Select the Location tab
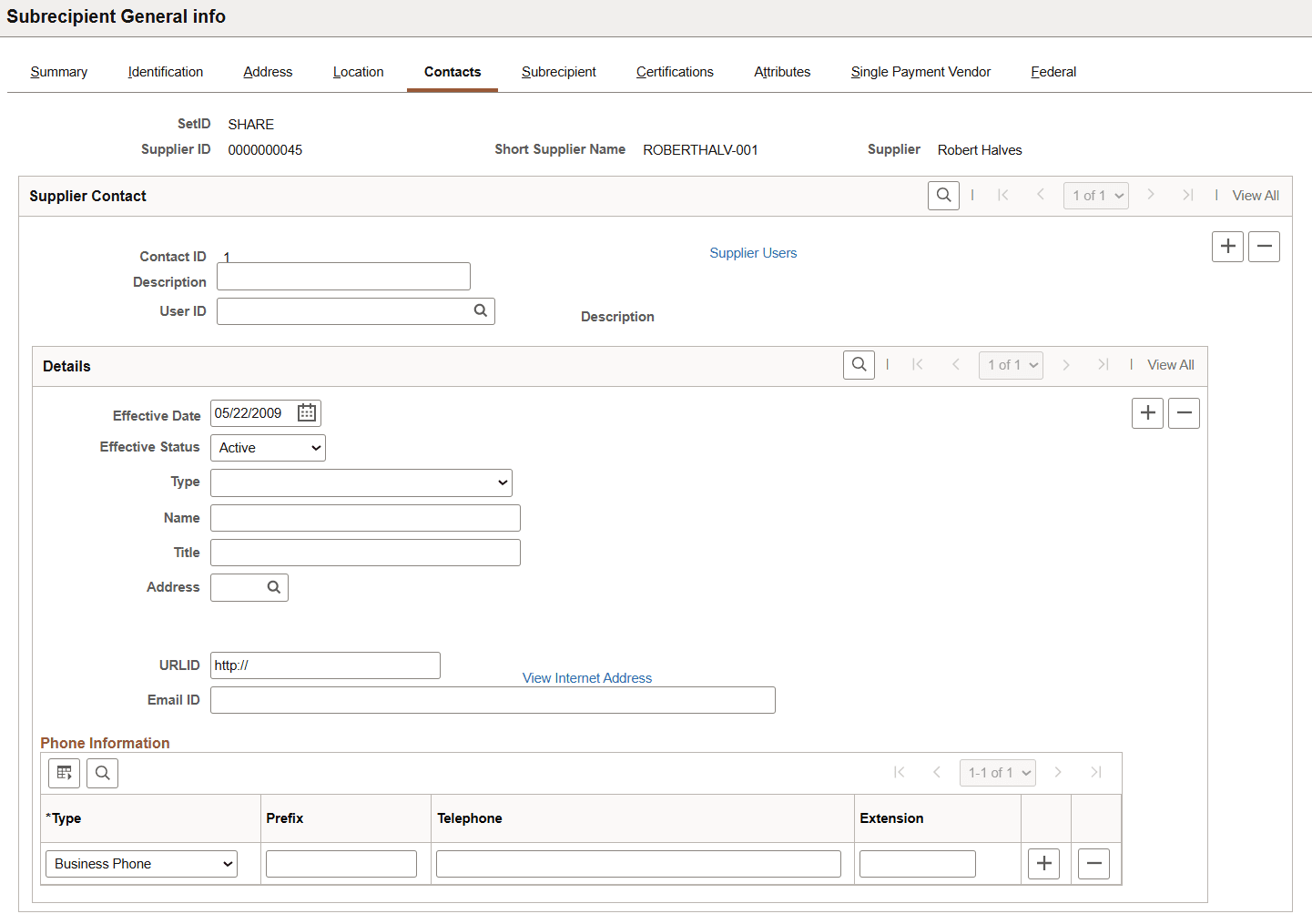The height and width of the screenshot is (924, 1312). click(x=358, y=72)
